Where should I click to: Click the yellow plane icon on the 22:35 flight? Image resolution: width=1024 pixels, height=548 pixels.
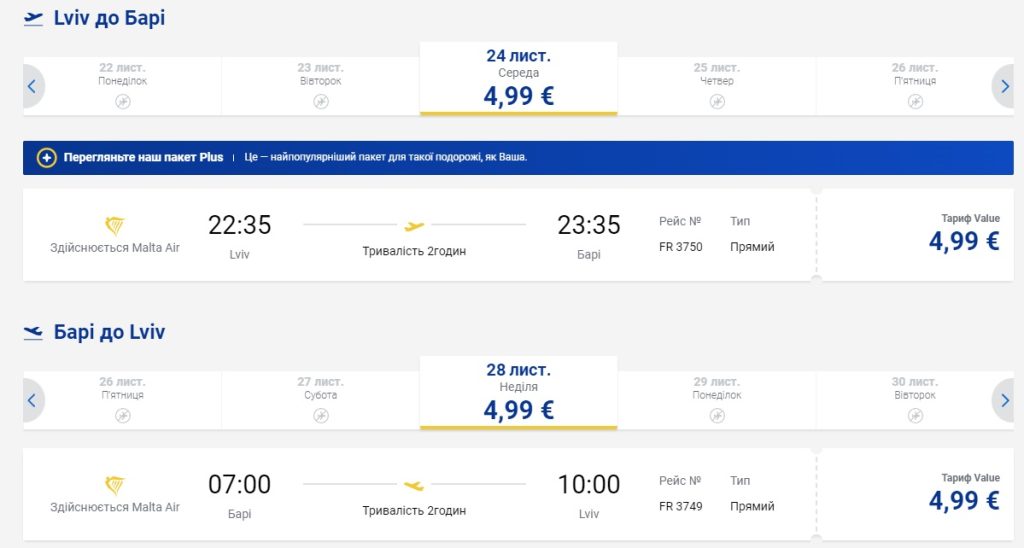(x=414, y=226)
